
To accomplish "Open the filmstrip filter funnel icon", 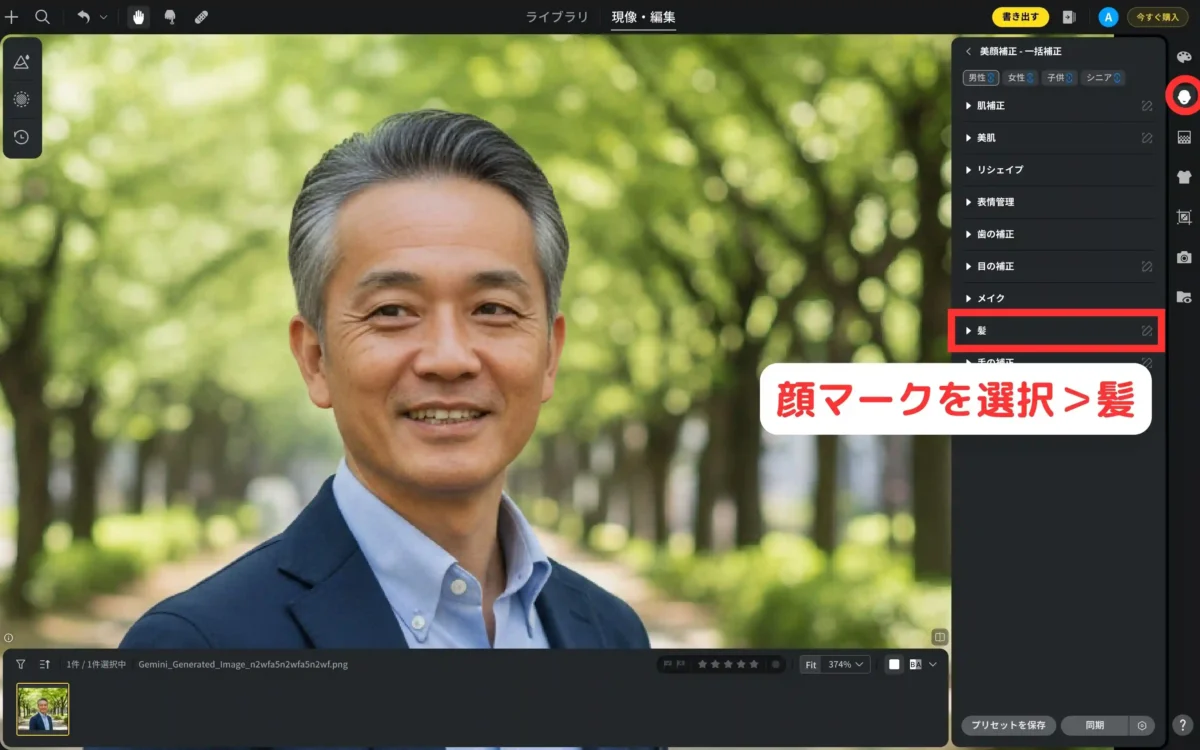I will click(20, 664).
